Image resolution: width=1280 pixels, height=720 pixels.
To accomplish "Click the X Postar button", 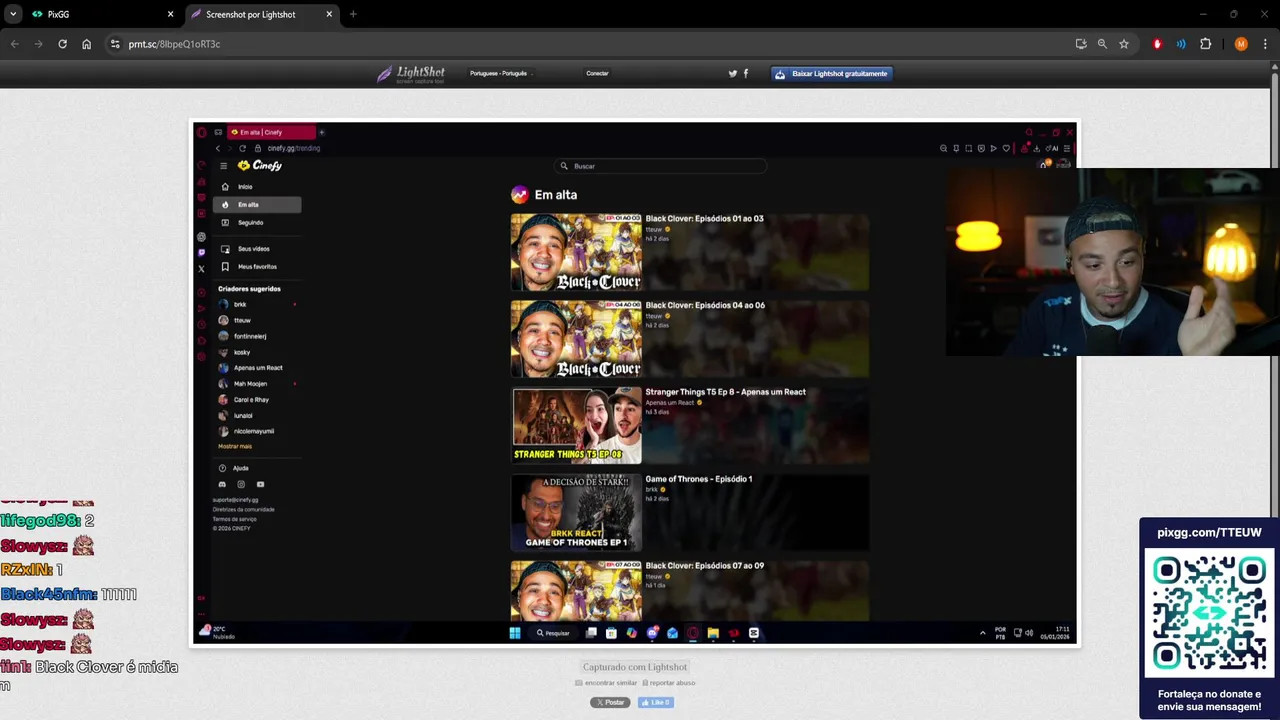I will (610, 702).
